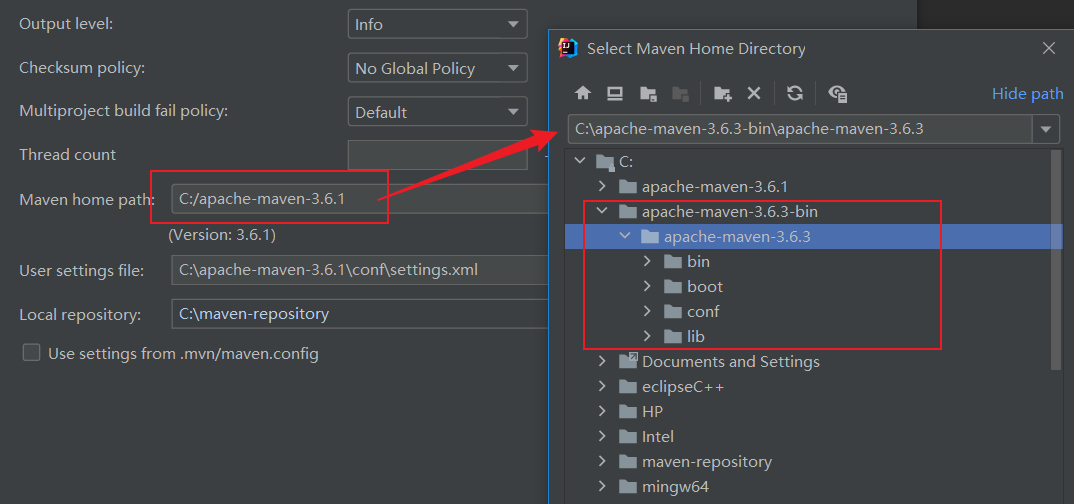
Task: Click the "Checksum policy:" label
Action: 82,68
